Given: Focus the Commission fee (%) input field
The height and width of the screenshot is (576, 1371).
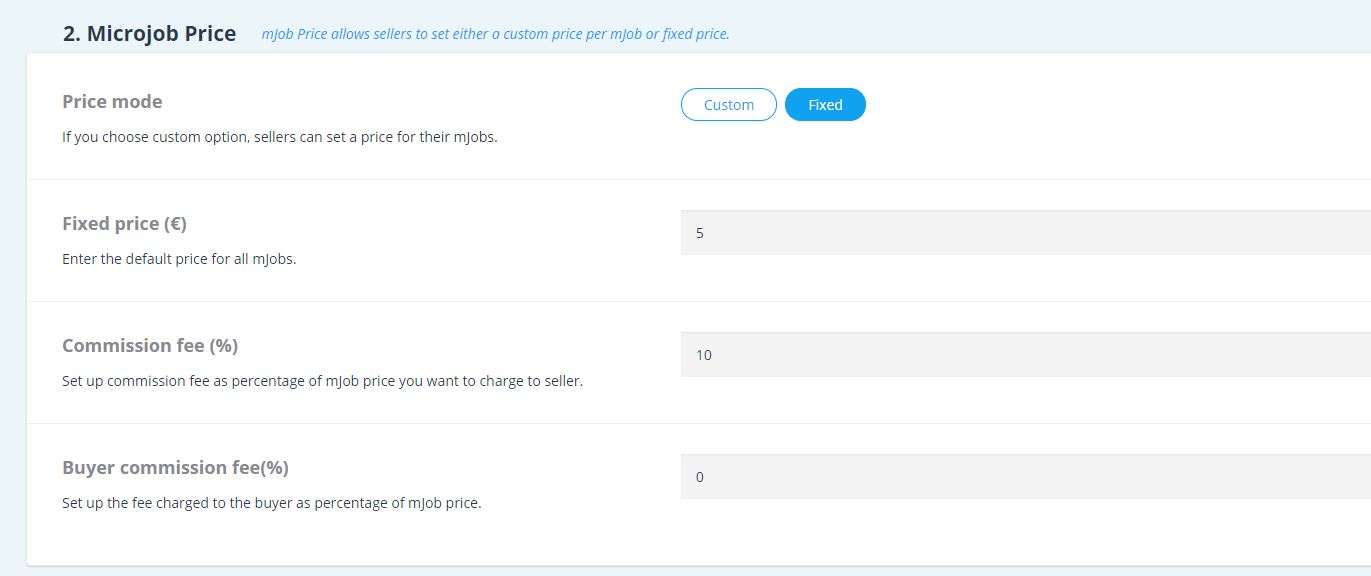Looking at the screenshot, I should click(x=1025, y=355).
